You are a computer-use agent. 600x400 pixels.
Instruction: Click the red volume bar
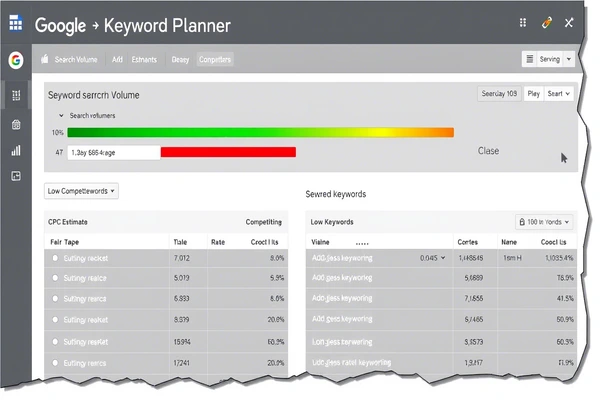[x=228, y=152]
